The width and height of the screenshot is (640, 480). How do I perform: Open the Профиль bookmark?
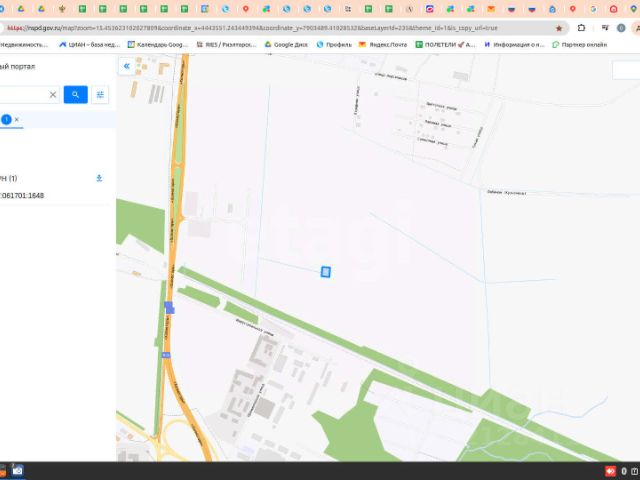(x=334, y=44)
